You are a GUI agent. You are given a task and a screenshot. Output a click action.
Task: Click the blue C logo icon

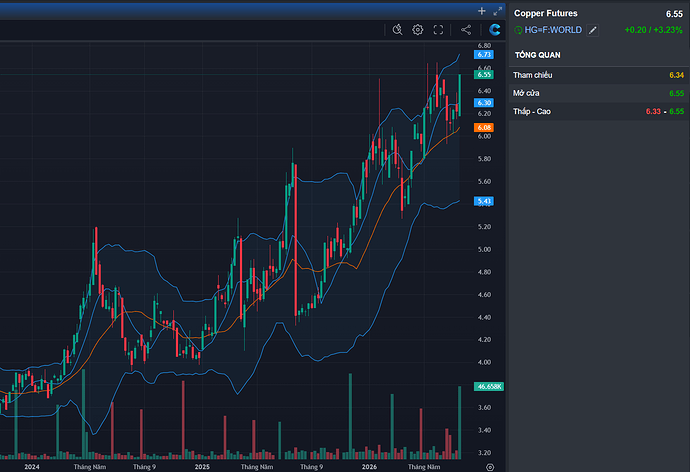(x=495, y=29)
